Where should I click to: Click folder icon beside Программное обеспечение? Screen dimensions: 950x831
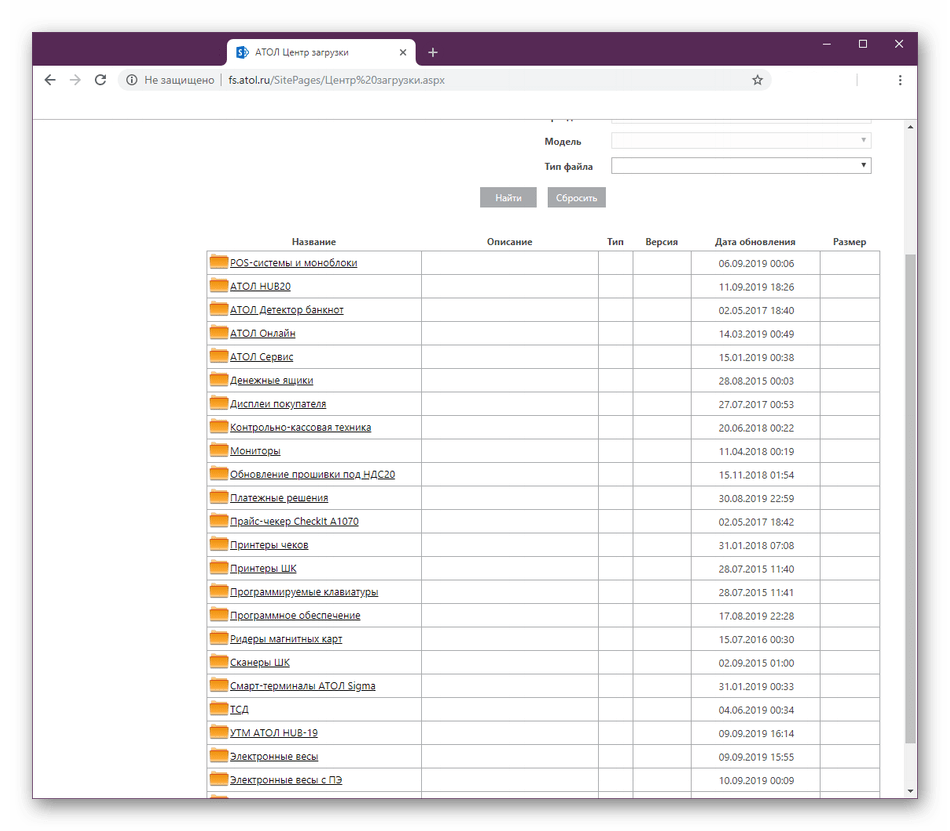click(219, 615)
